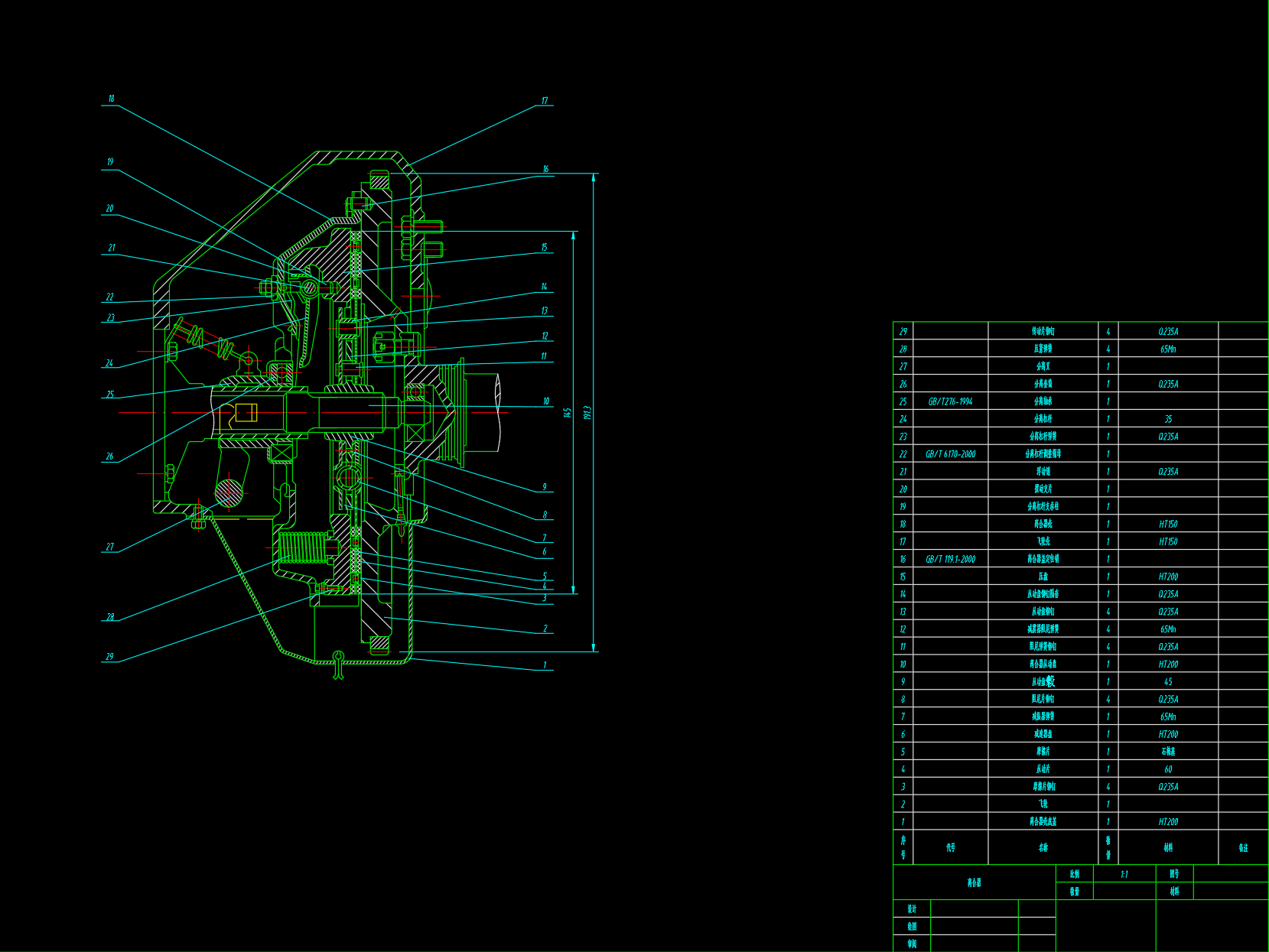Screen dimensions: 1269x952
Task: Click material HT200 in parts row 15
Action: click(x=1168, y=577)
